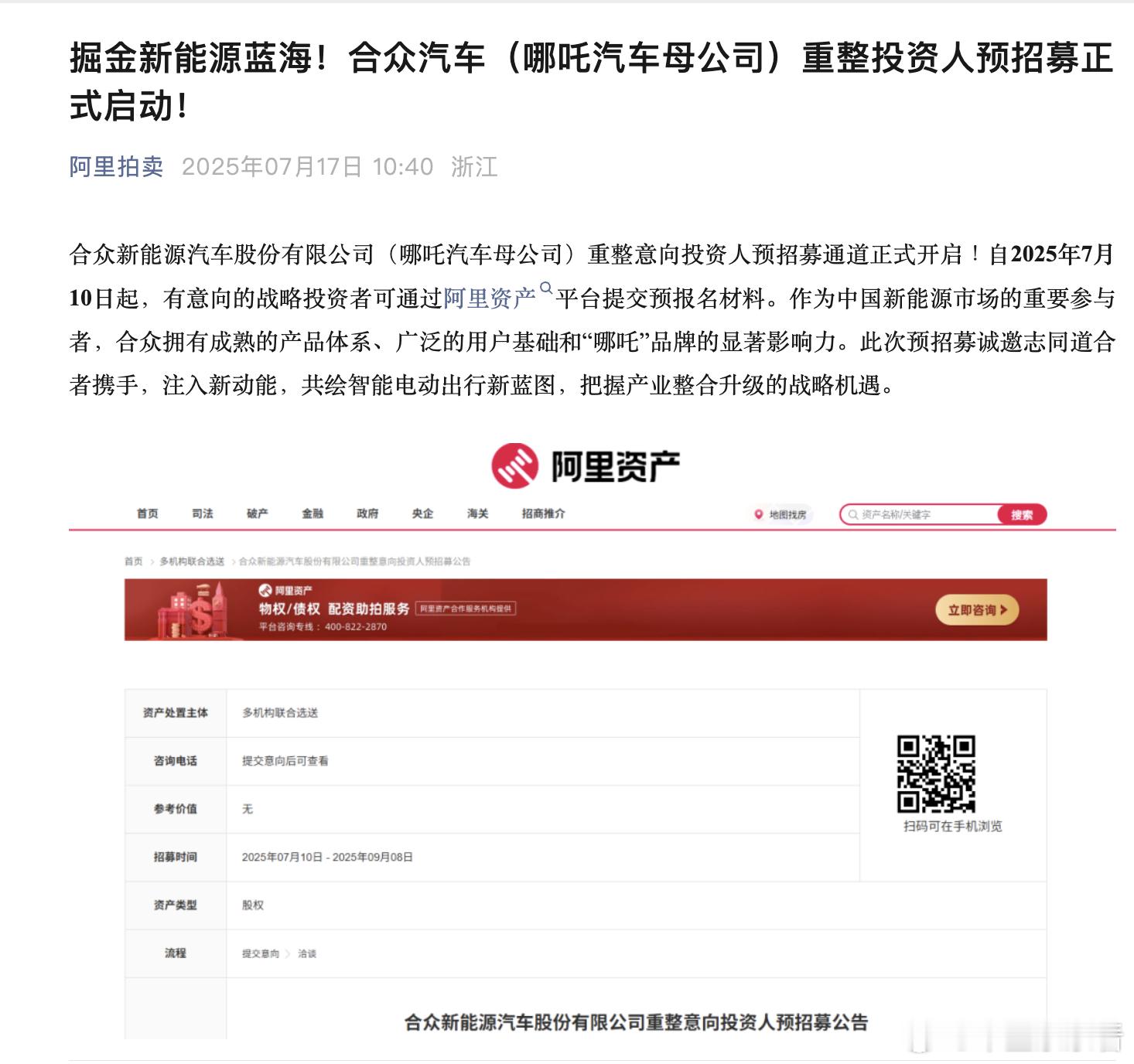Click the announcement title breadcrumb
Image resolution: width=1134 pixels, height=1064 pixels.
point(354,561)
